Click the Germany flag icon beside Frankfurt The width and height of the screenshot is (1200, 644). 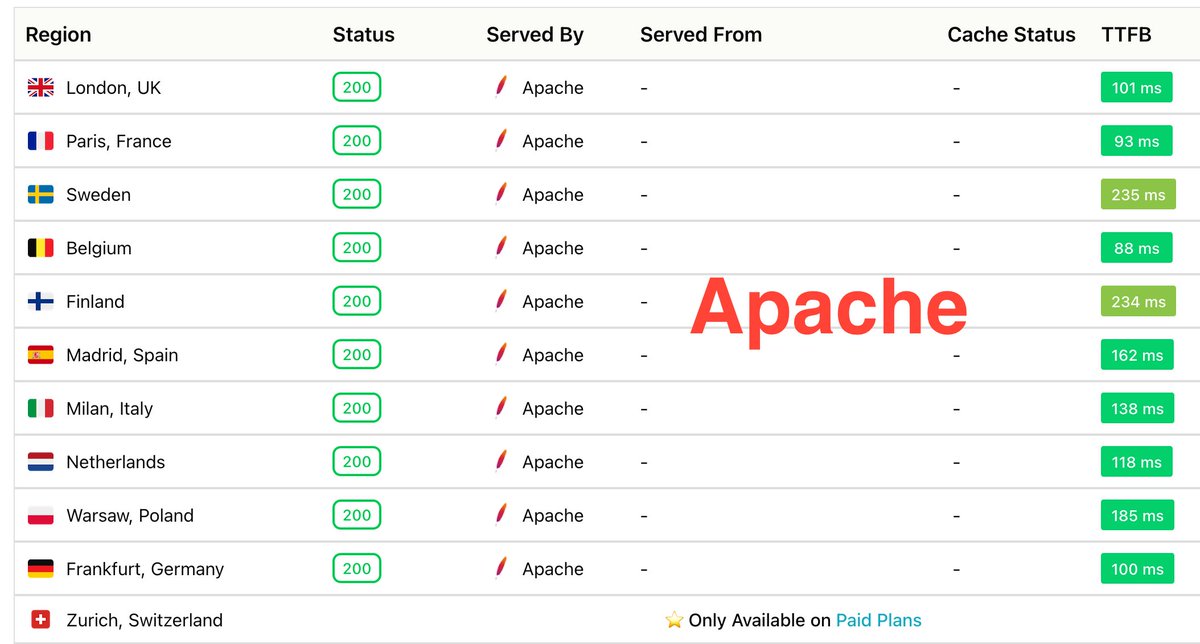(40, 569)
